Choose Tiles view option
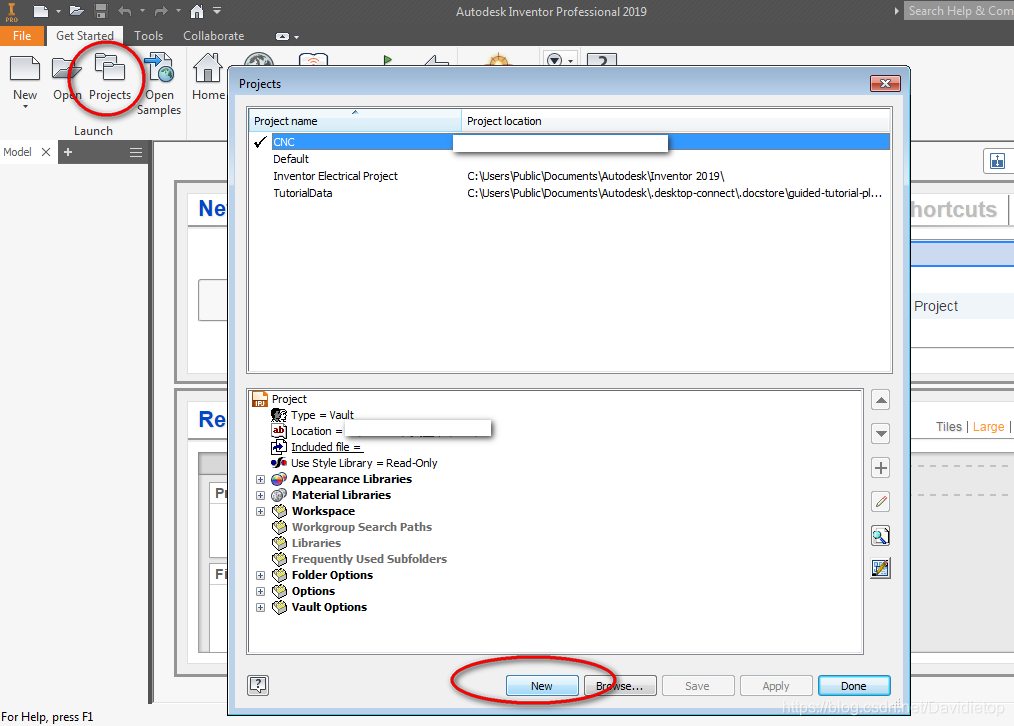 point(949,427)
